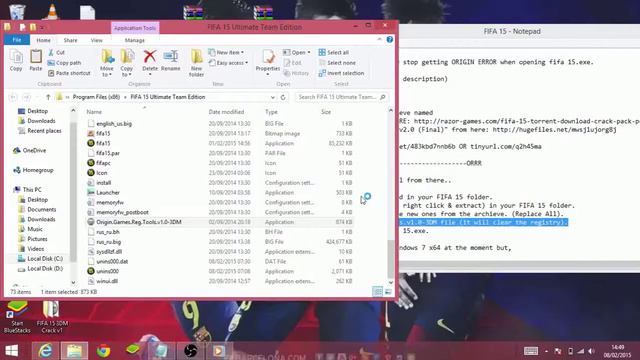
Task: Click Select none in ribbon
Action: pyautogui.click(x=337, y=63)
